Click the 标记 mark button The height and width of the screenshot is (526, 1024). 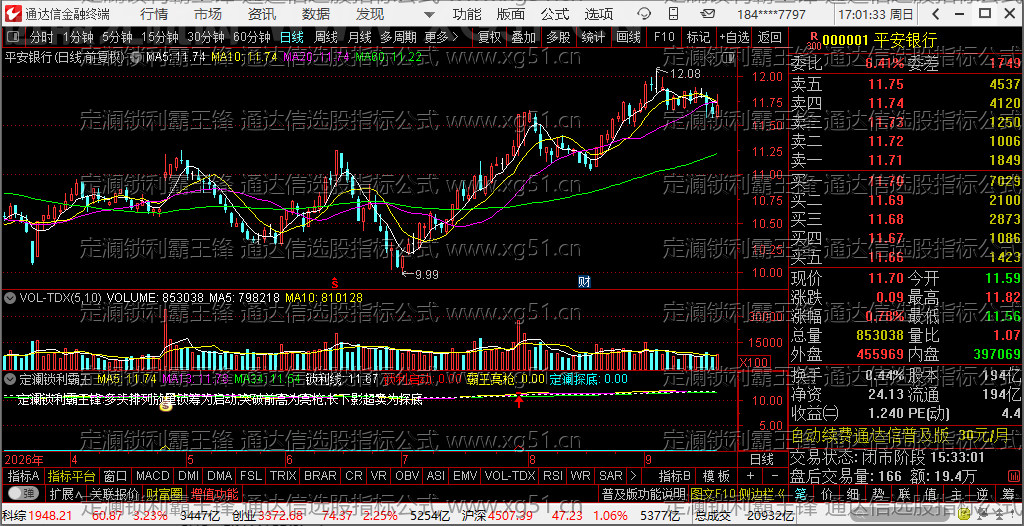point(698,37)
